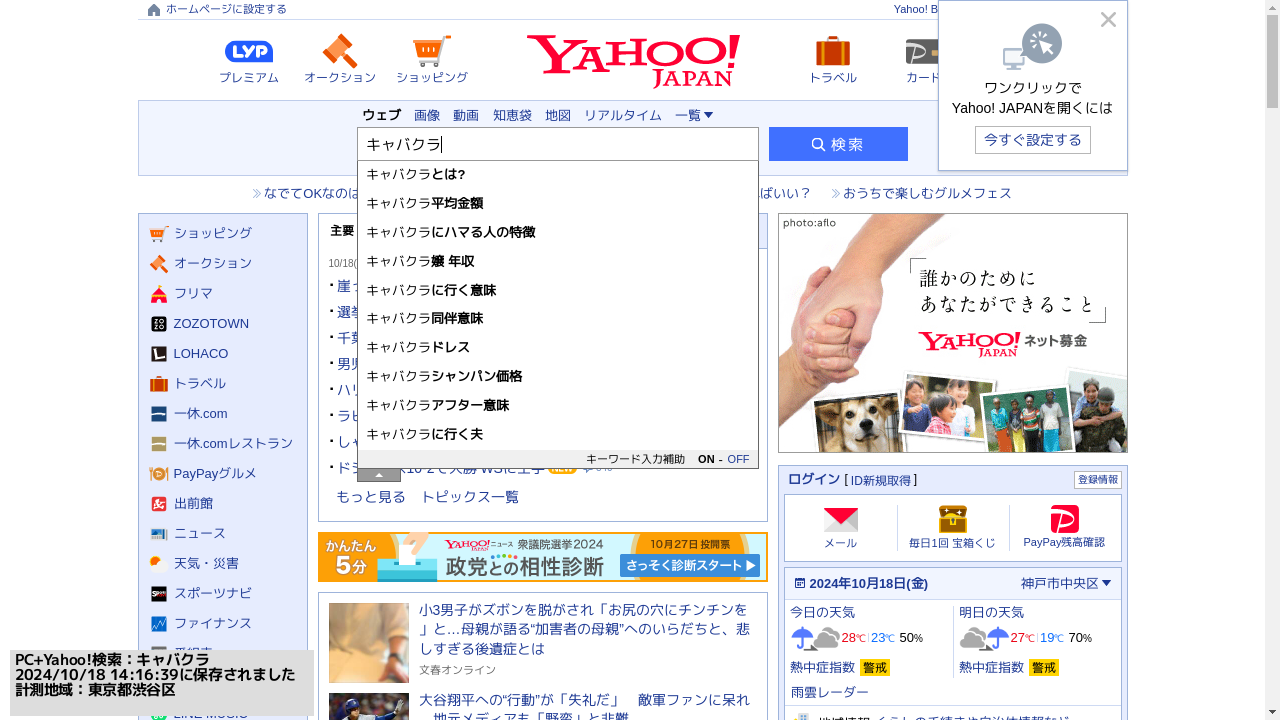Open 一休.comレストラン in left sidebar
This screenshot has height=720, width=1280.
point(233,443)
